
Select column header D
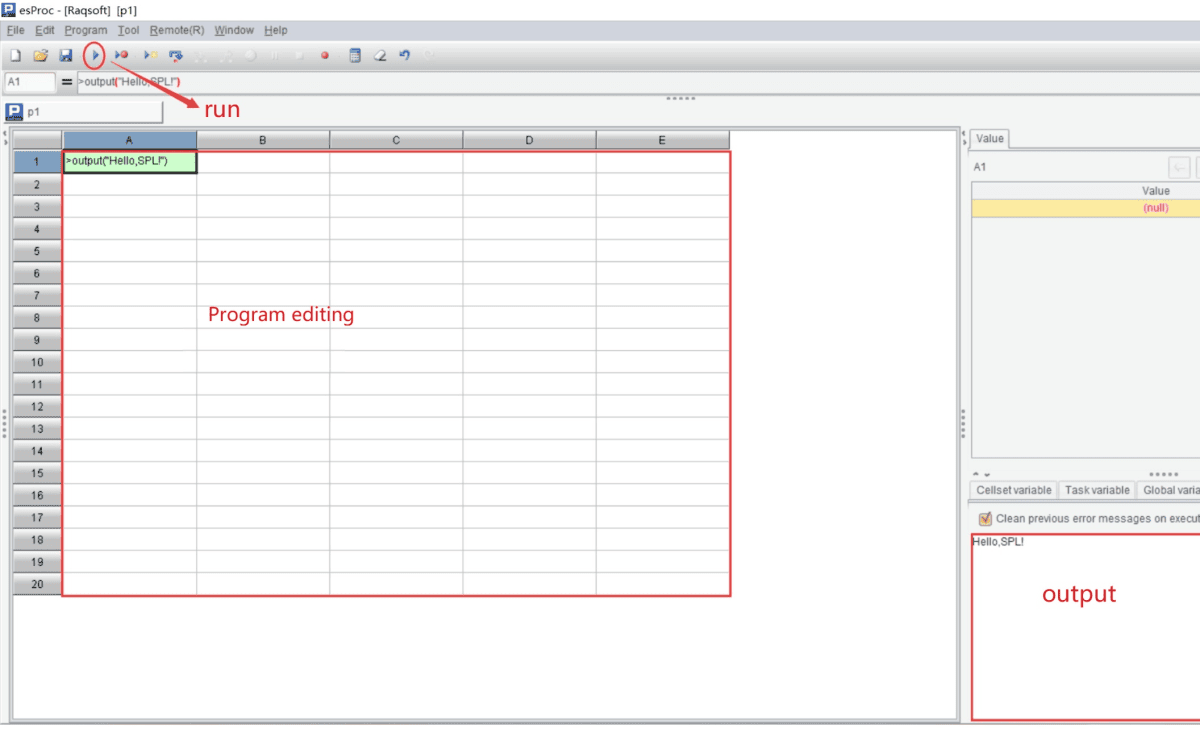[x=529, y=141]
